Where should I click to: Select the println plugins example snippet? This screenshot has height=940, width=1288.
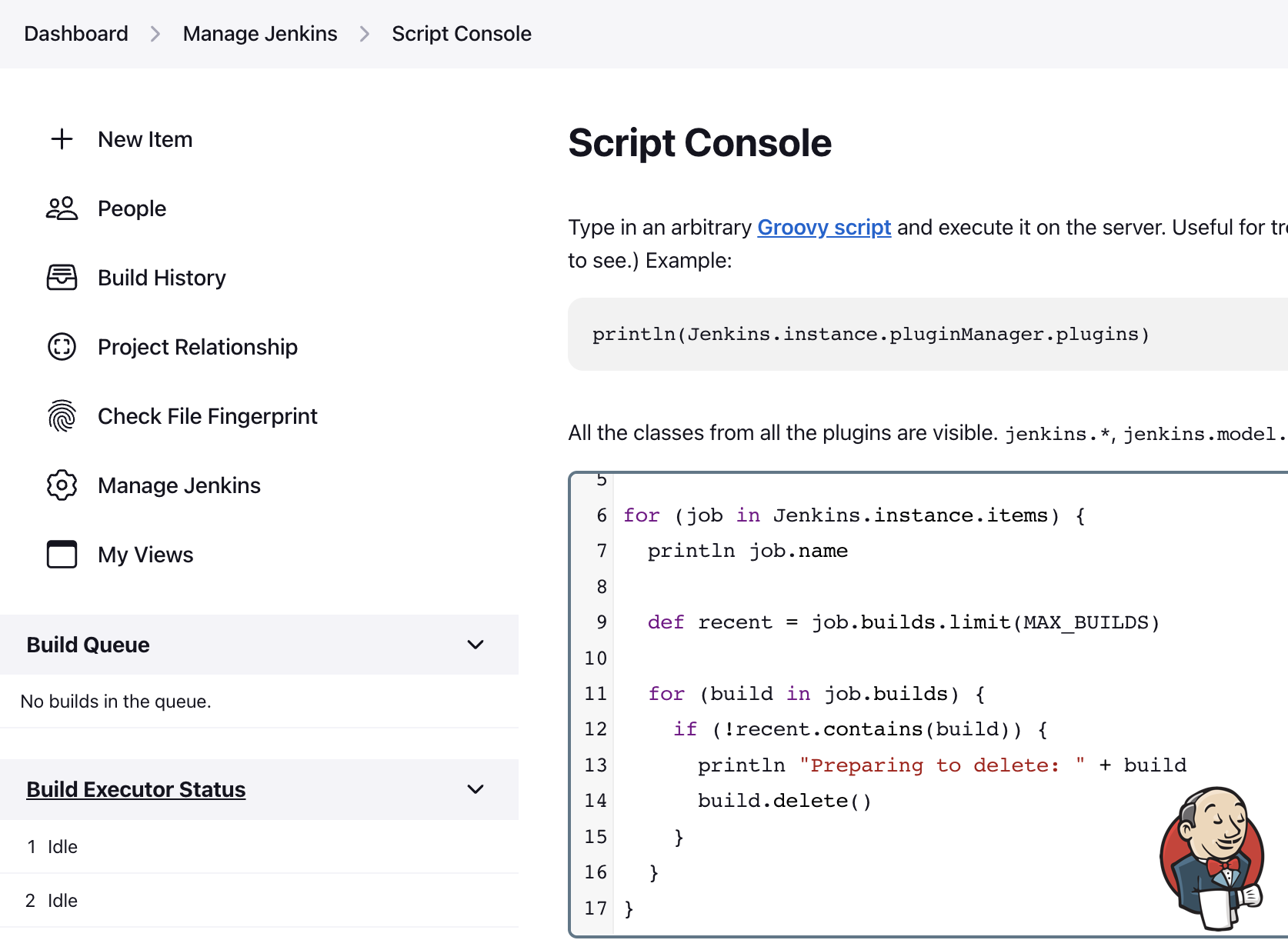(869, 334)
